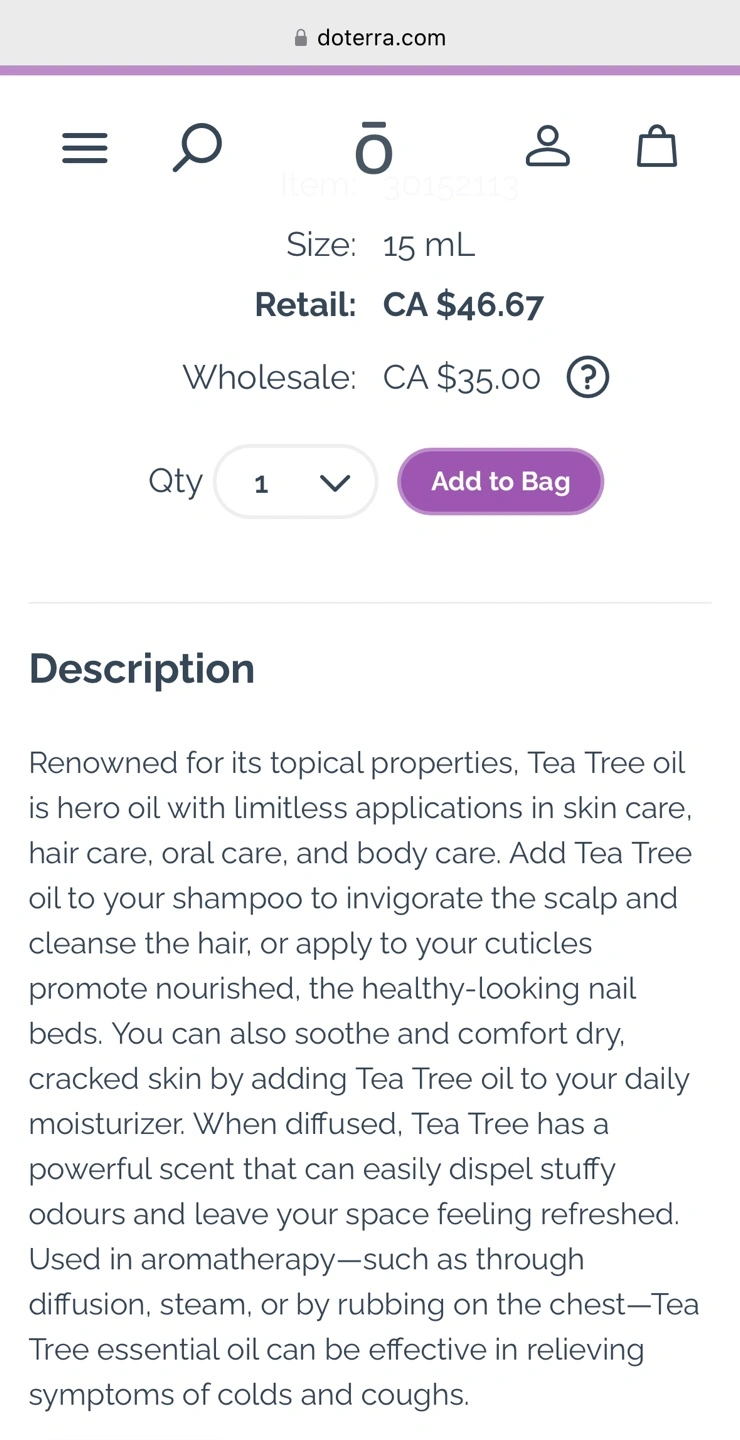Tap the search magnifying glass icon
The image size is (740, 1440).
click(x=197, y=148)
